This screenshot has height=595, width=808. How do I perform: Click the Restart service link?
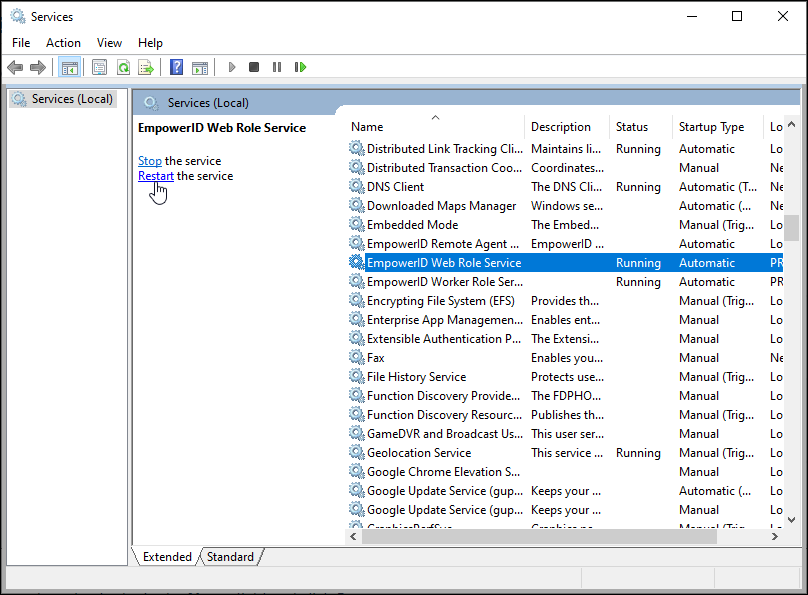pyautogui.click(x=156, y=175)
